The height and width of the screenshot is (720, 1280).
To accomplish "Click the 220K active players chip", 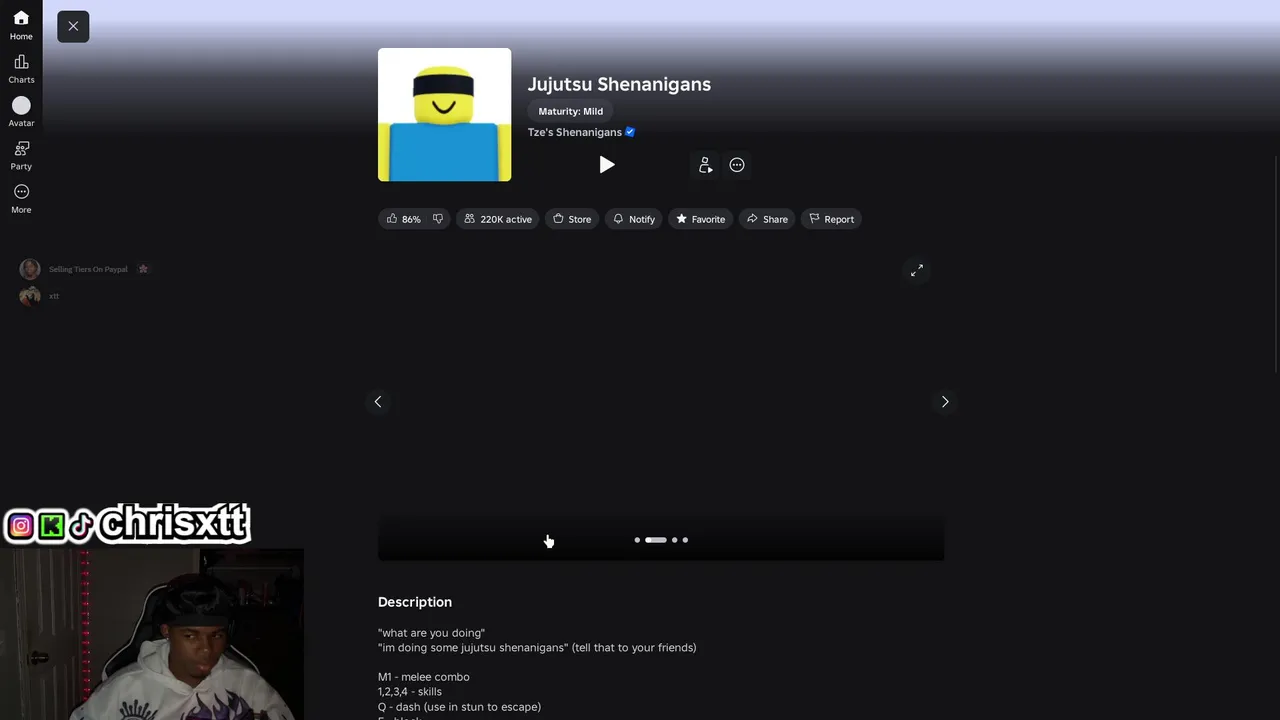I will point(498,219).
